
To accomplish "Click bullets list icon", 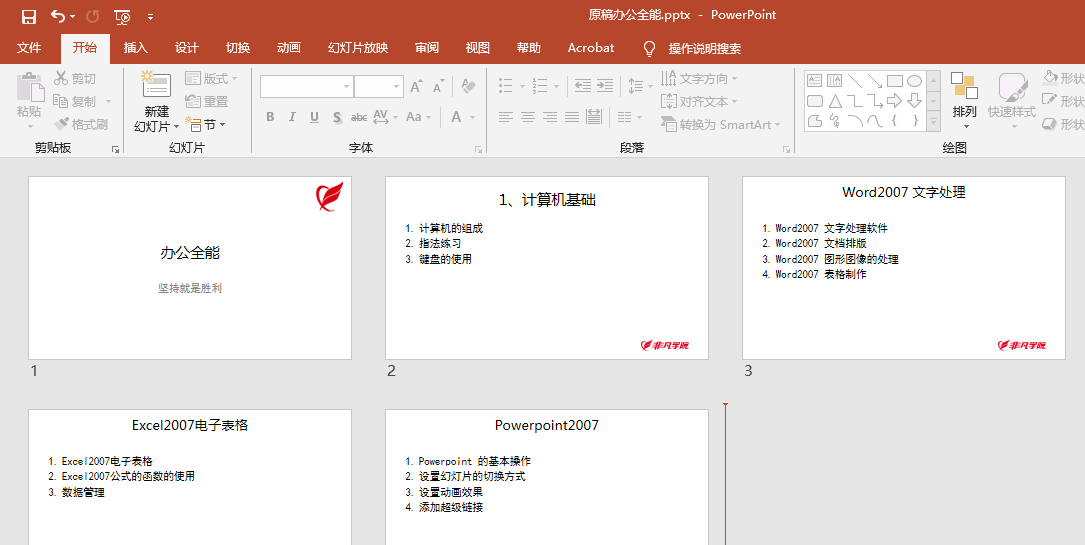I will 506,86.
